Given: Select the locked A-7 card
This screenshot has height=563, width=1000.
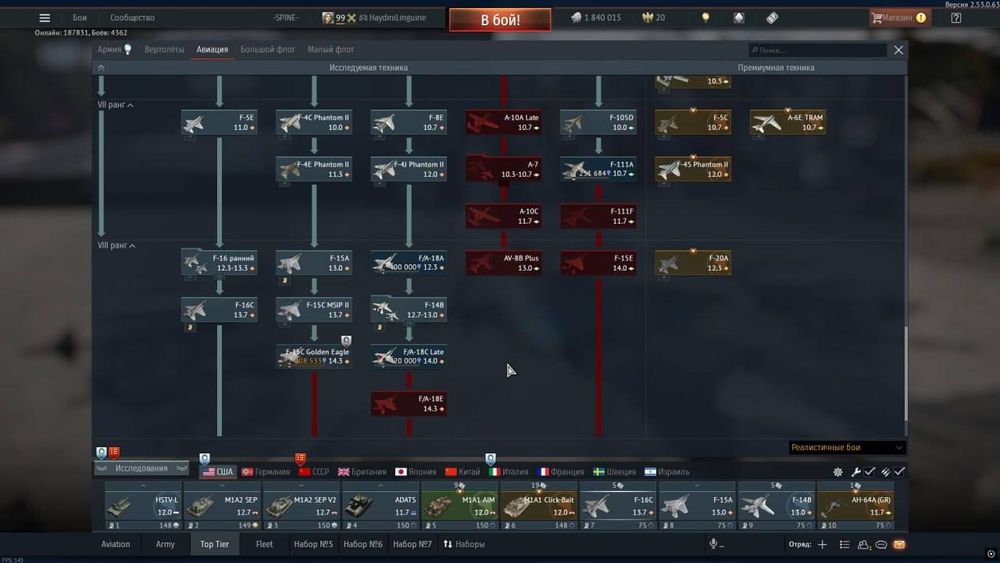Looking at the screenshot, I should pos(504,169).
